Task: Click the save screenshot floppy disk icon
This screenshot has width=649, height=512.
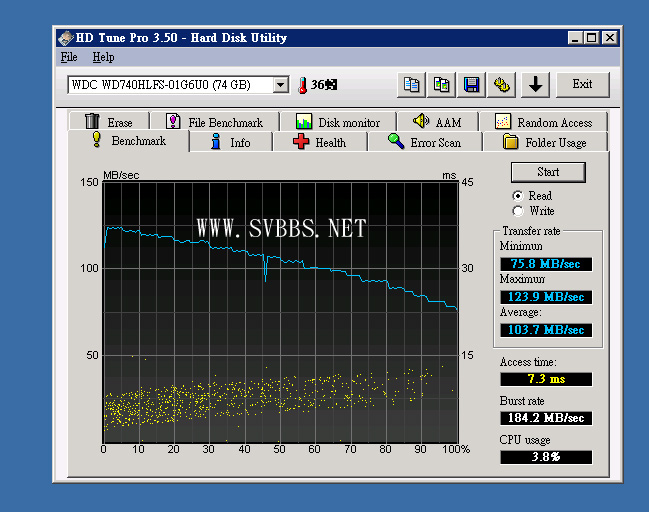Action: coord(472,85)
